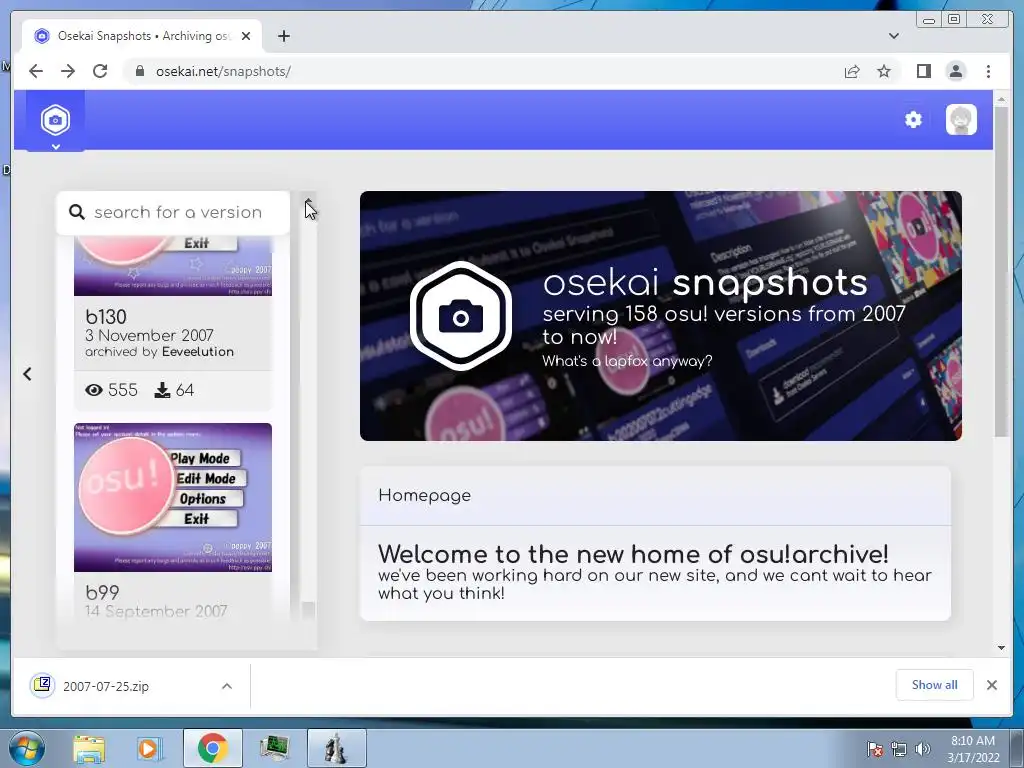Click the Homepage panel header
Screen dimensions: 1024x768
[655, 495]
